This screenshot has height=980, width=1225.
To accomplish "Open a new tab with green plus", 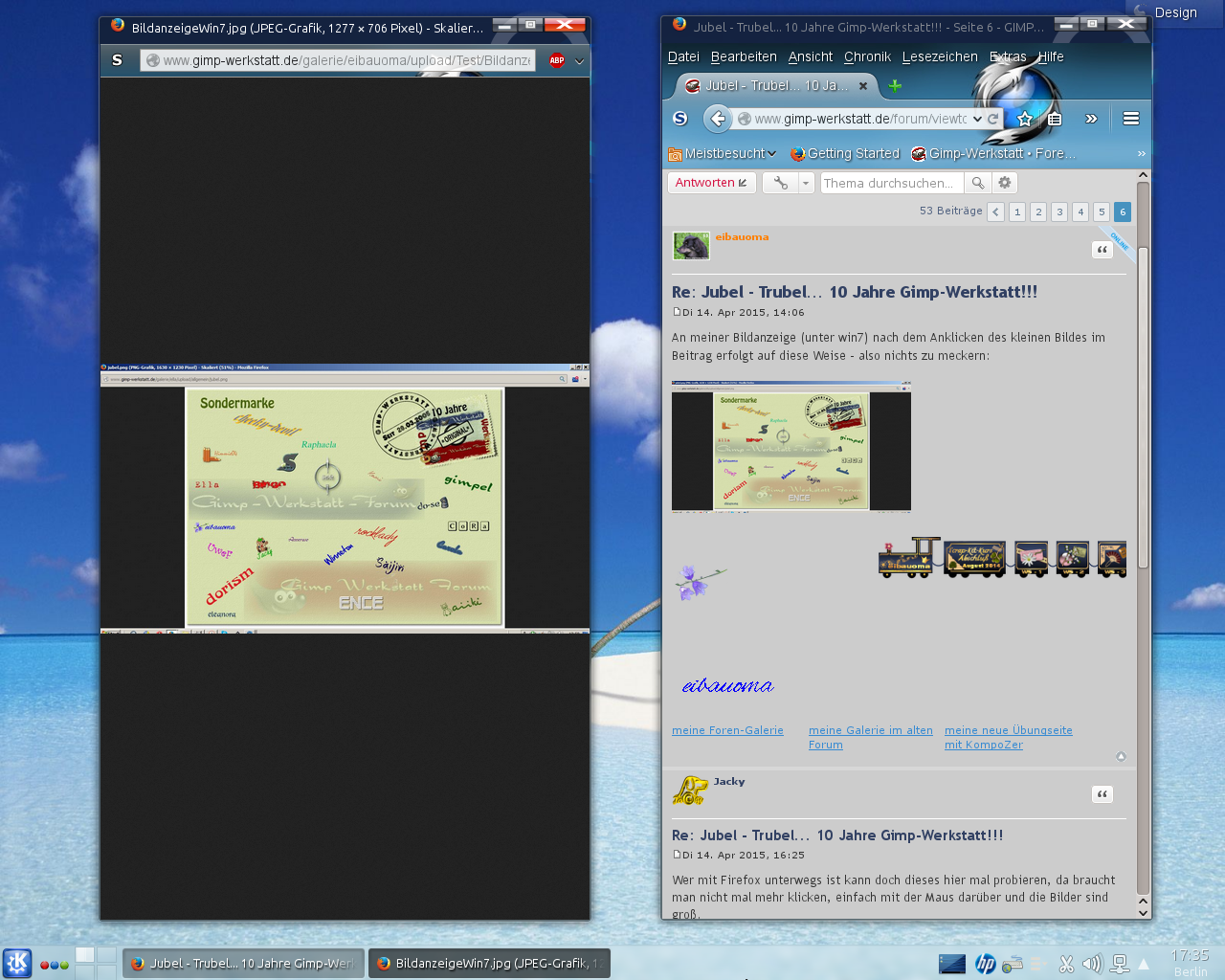I will pyautogui.click(x=895, y=85).
